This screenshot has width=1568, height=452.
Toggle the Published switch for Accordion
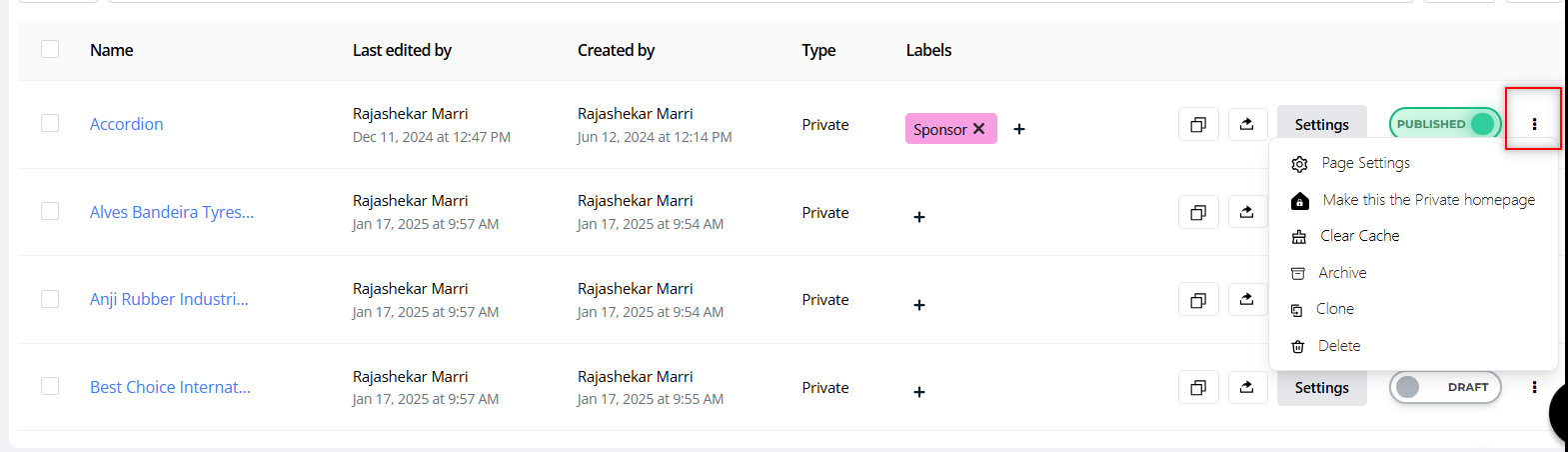[1445, 124]
